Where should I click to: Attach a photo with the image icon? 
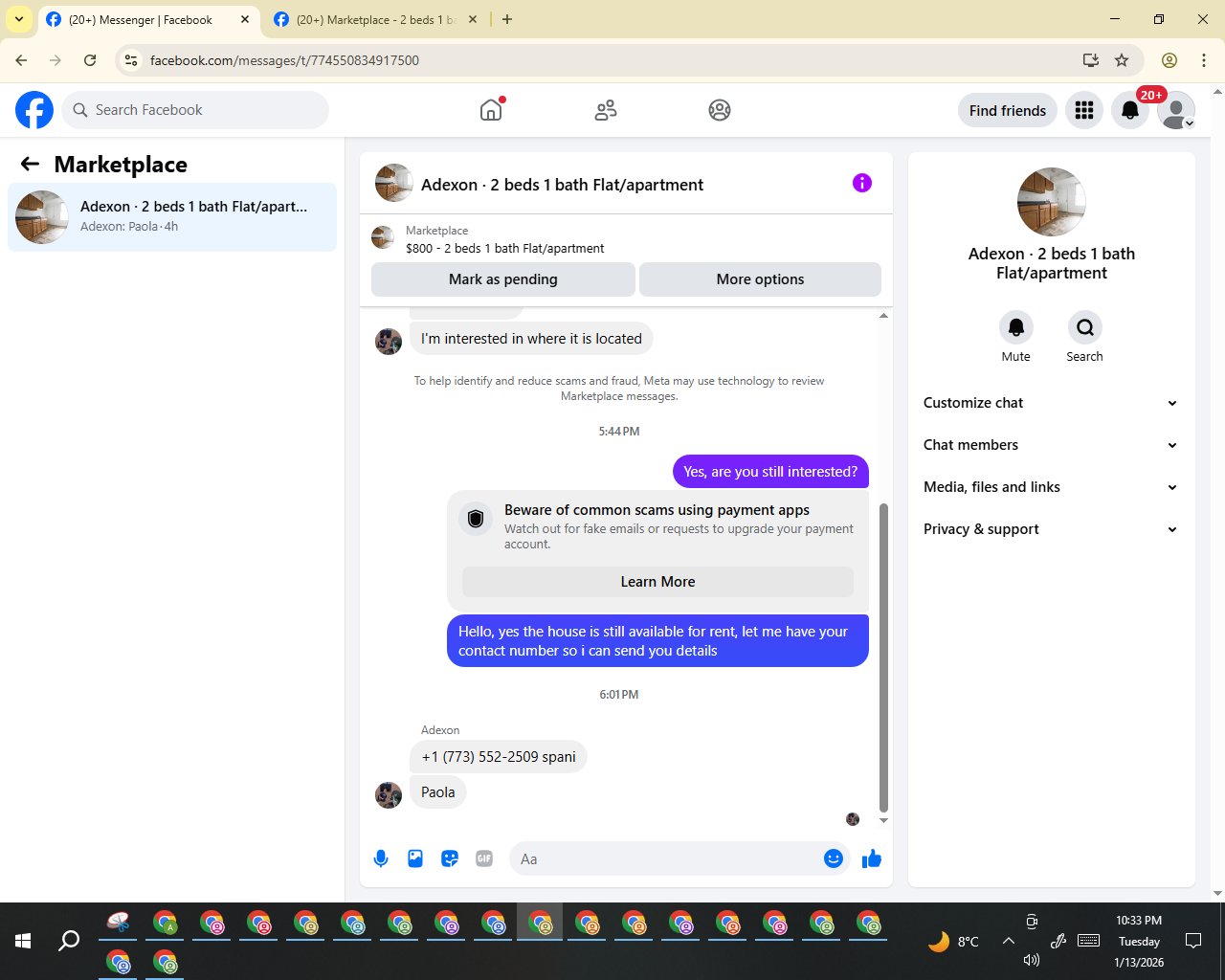click(x=415, y=858)
